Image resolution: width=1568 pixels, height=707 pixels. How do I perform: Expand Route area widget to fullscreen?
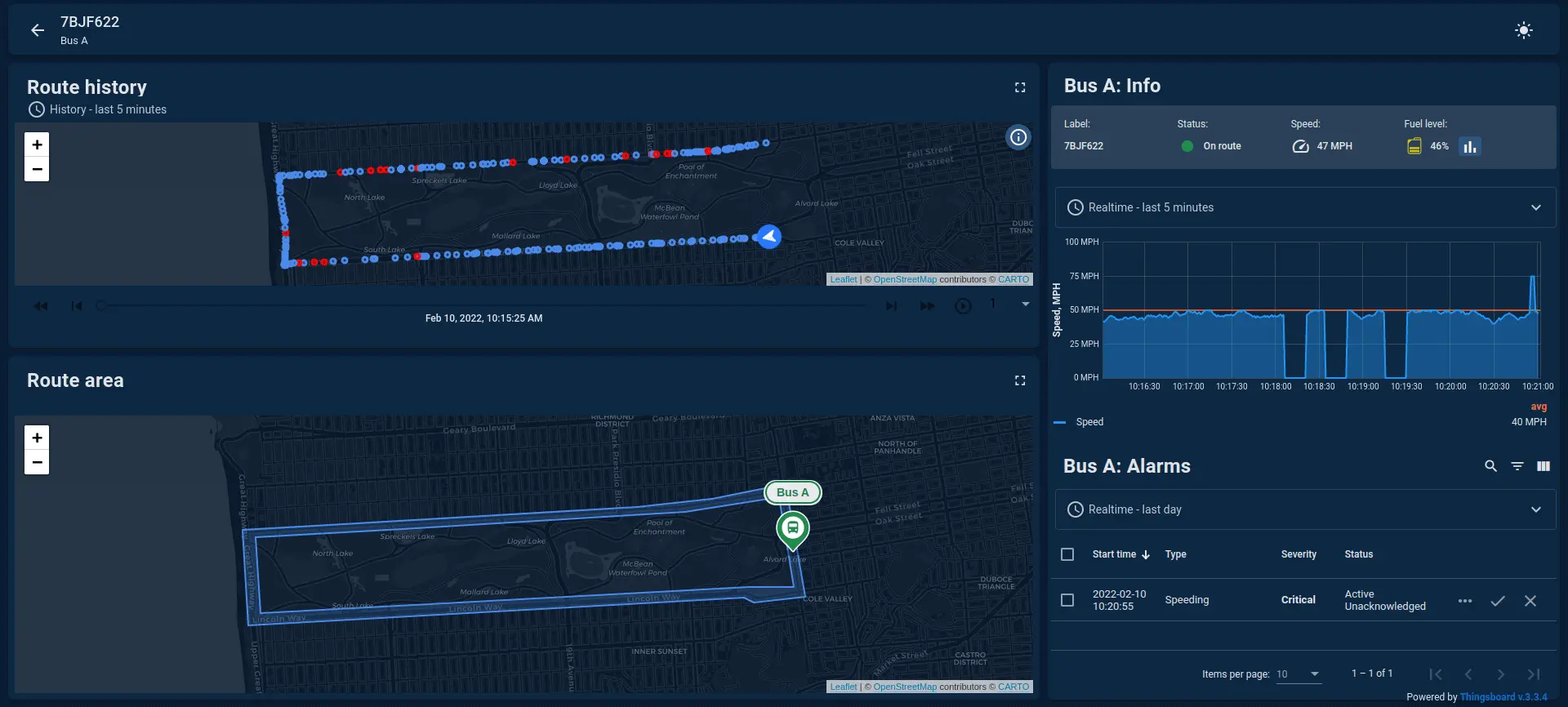coord(1019,380)
